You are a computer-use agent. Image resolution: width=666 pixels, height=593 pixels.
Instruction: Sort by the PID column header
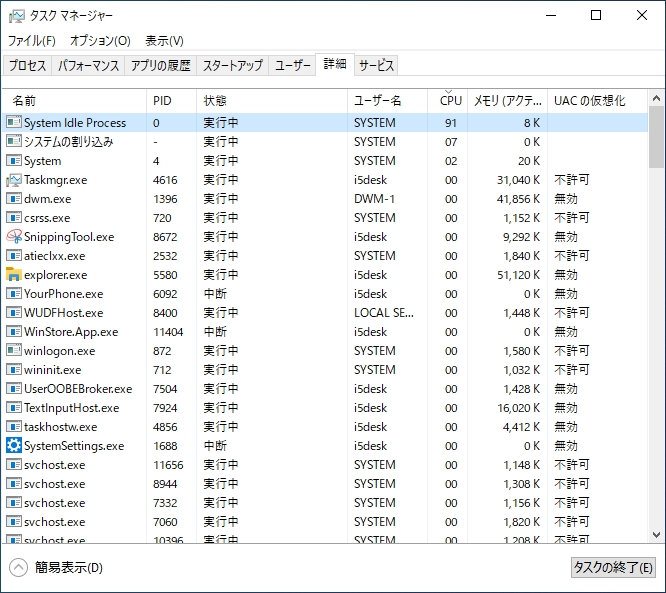tap(172, 101)
